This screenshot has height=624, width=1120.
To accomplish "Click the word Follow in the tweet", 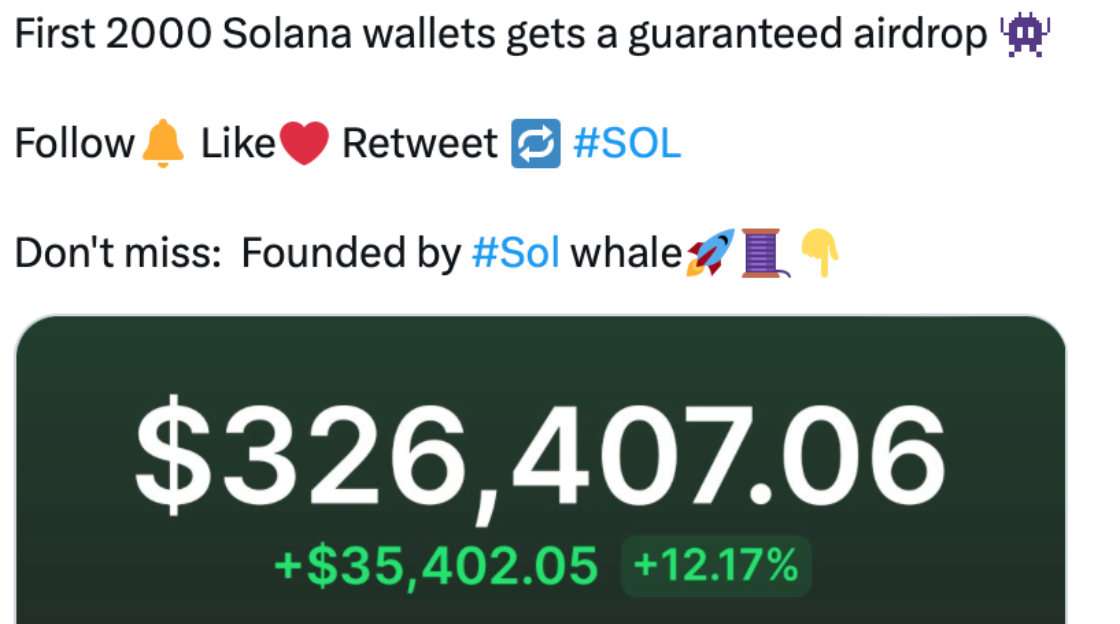I will pos(74,144).
